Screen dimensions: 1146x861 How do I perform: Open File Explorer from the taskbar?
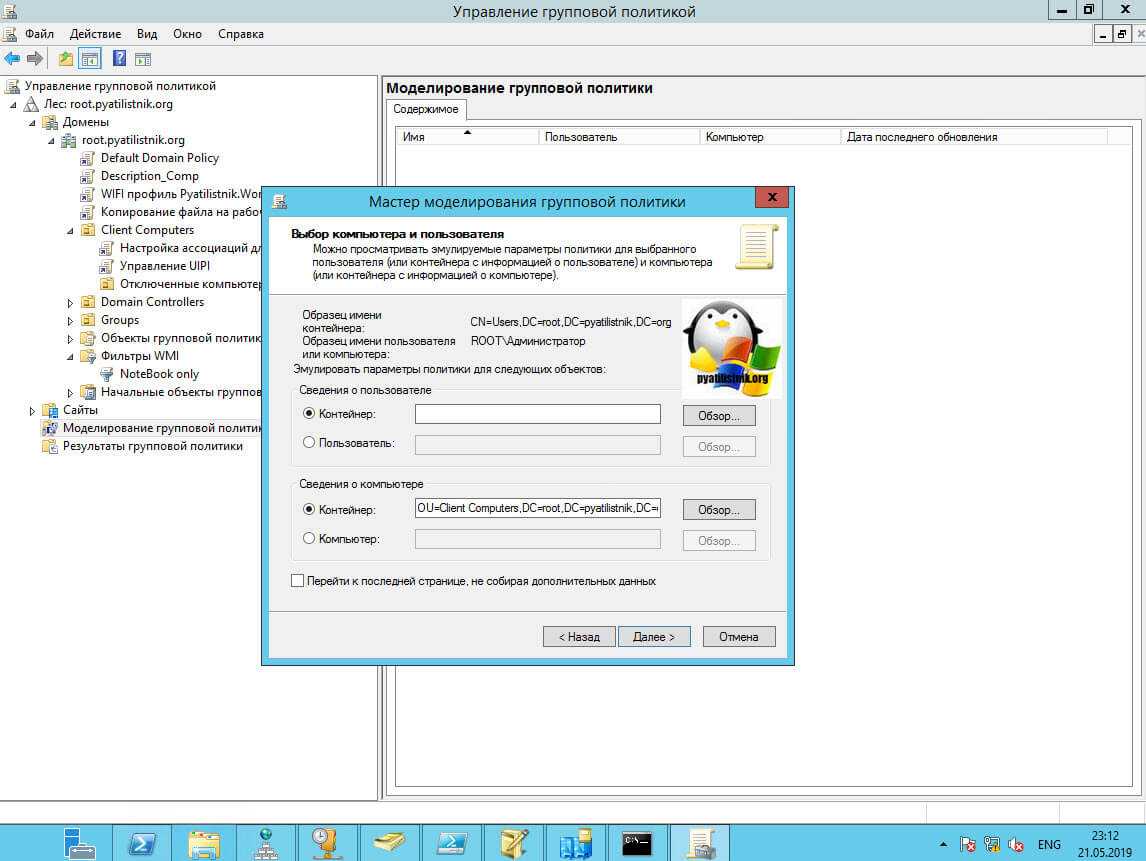204,844
